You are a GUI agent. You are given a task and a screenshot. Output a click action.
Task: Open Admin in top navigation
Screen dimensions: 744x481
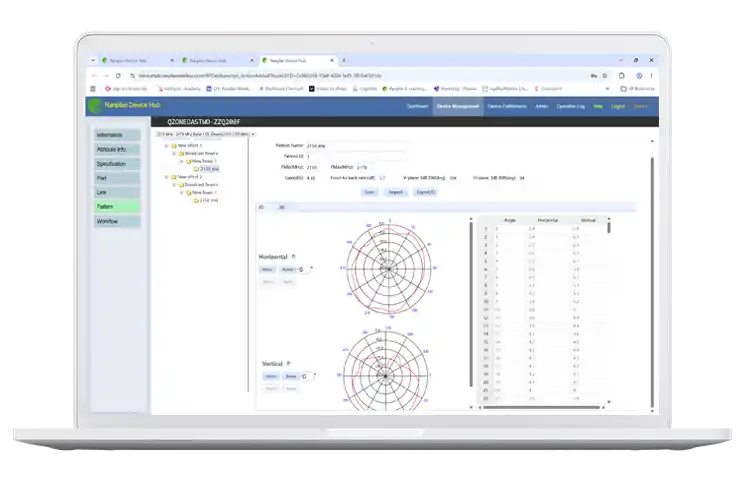pyautogui.click(x=542, y=106)
